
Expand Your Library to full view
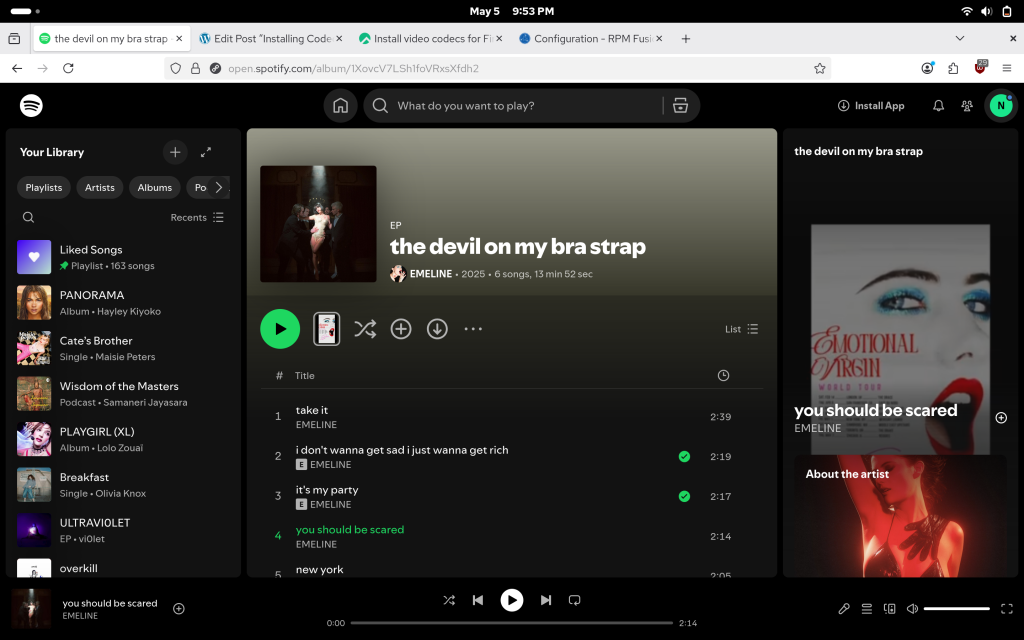206,152
